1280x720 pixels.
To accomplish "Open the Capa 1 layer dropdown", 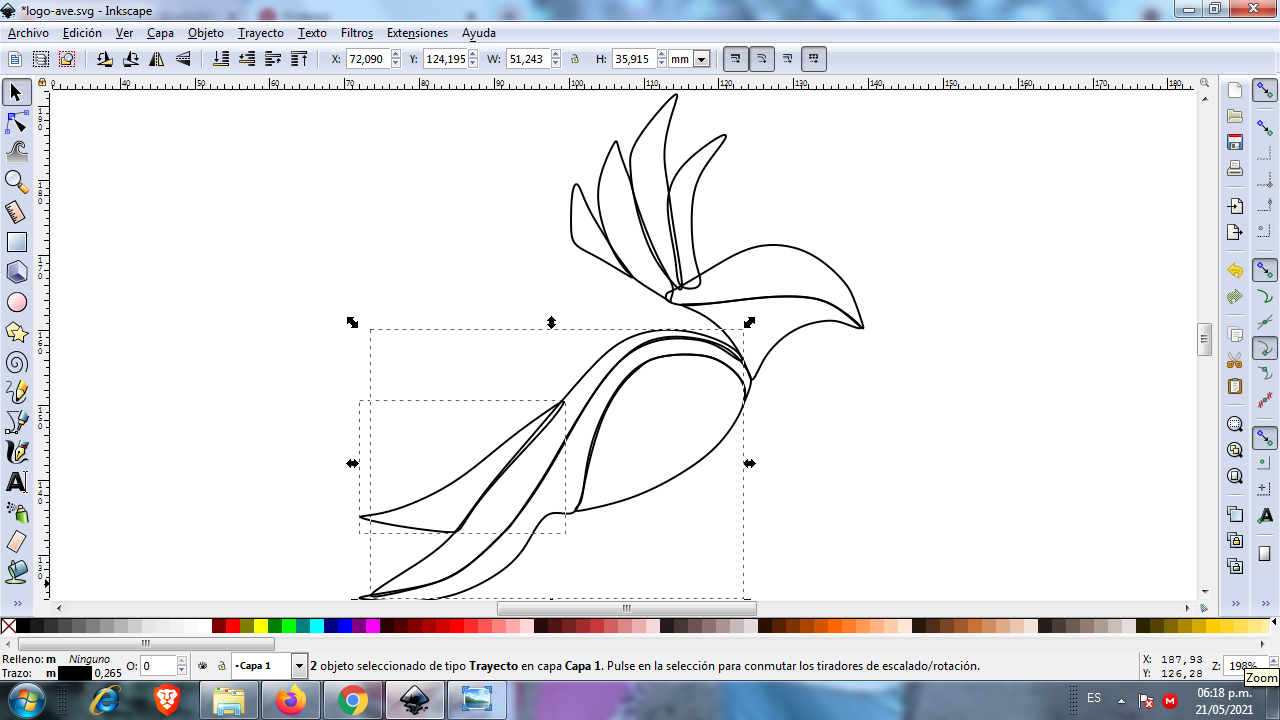I will 299,665.
